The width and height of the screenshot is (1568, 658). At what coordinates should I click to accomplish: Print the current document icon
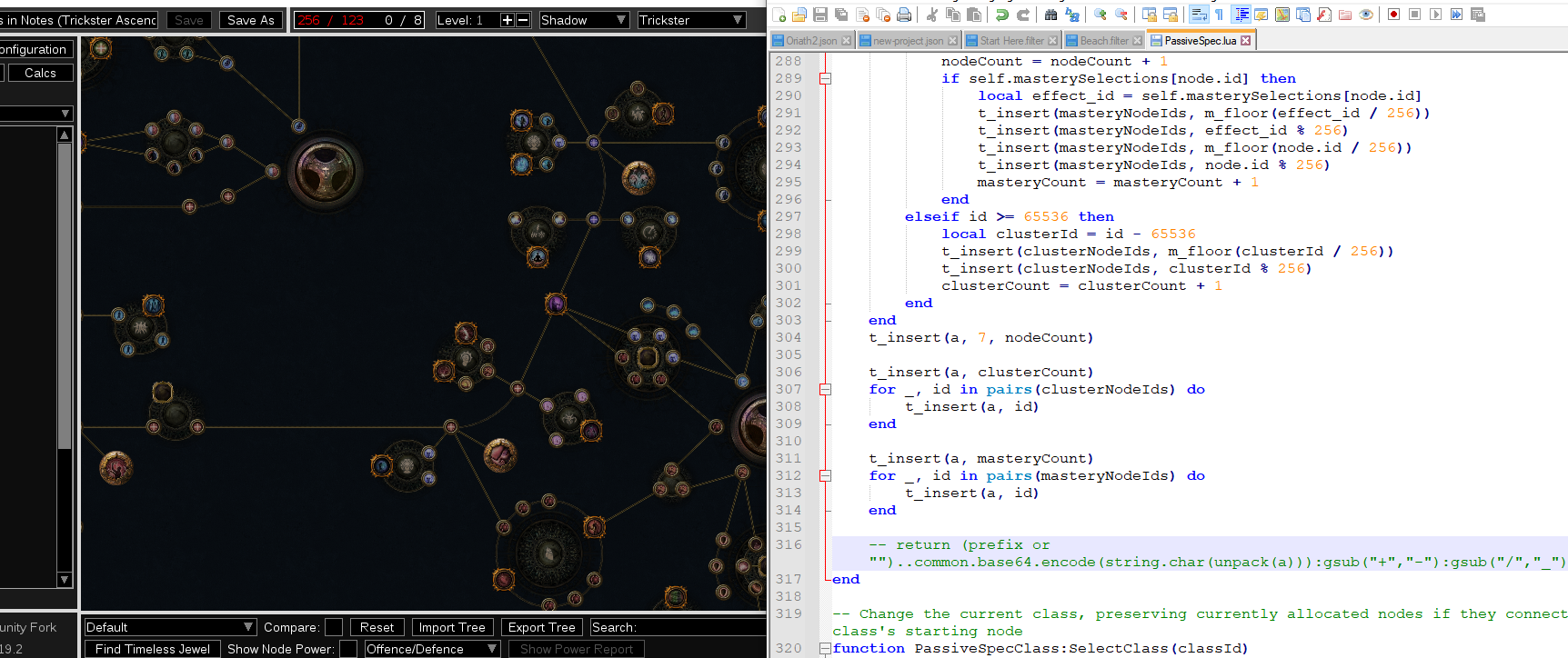904,15
